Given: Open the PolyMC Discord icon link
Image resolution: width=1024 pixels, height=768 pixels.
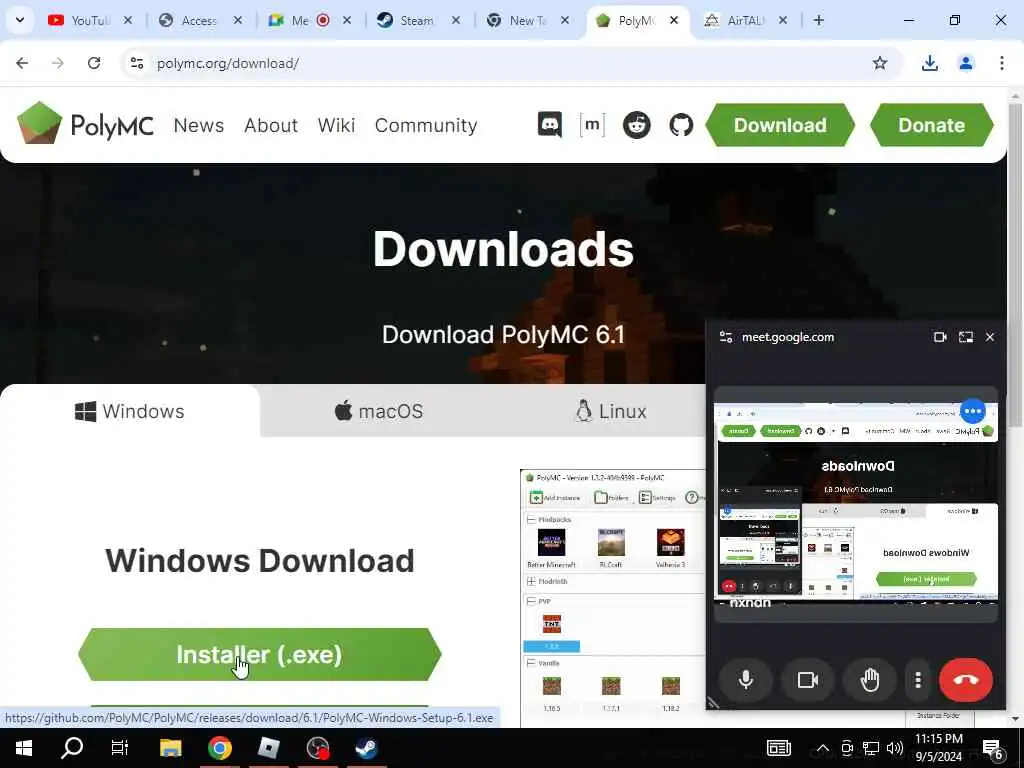Looking at the screenshot, I should click(x=549, y=125).
